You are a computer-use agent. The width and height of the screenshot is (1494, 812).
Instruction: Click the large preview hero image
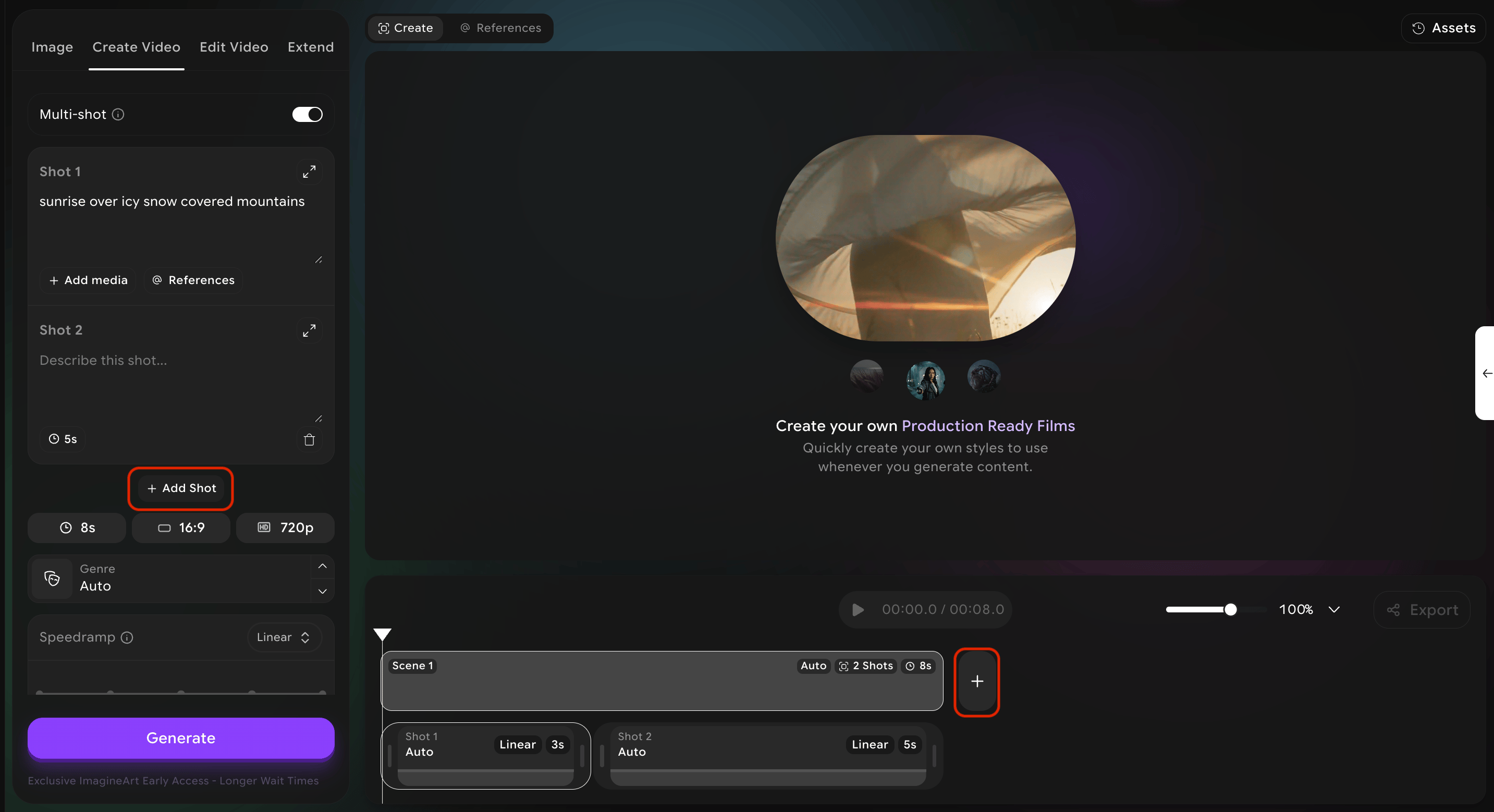(x=926, y=238)
